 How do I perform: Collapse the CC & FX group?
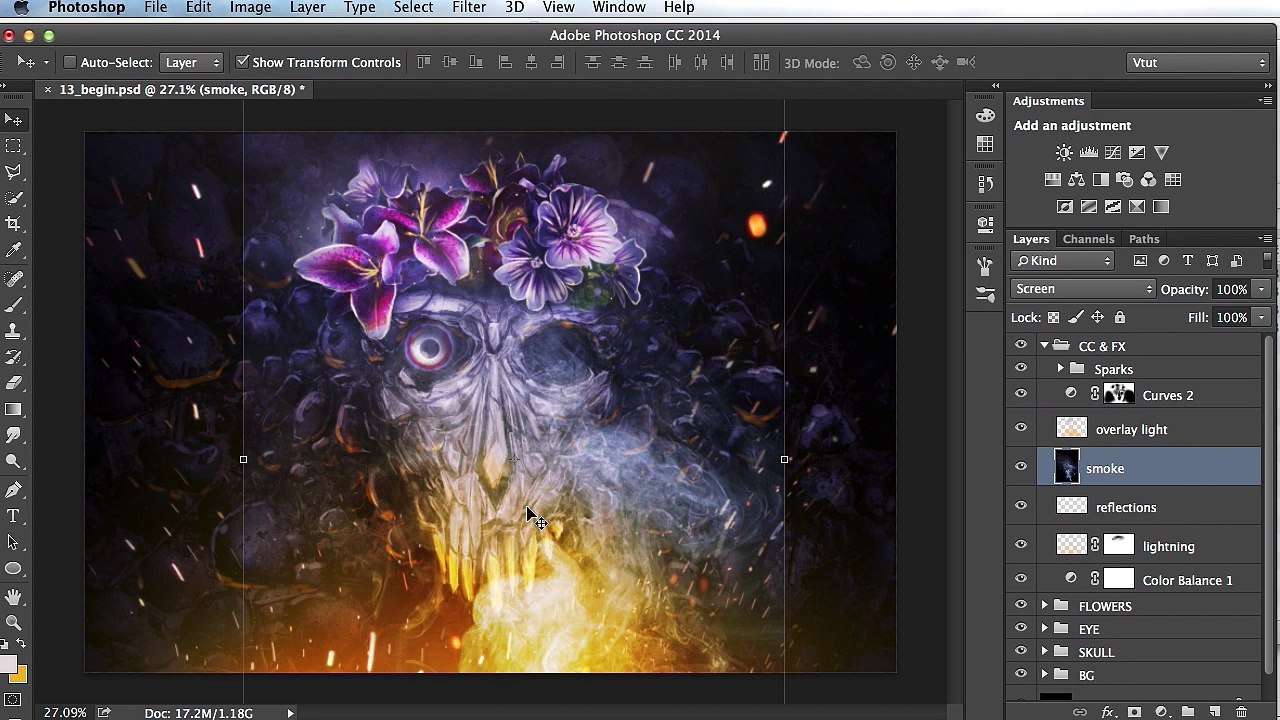pyautogui.click(x=1045, y=346)
